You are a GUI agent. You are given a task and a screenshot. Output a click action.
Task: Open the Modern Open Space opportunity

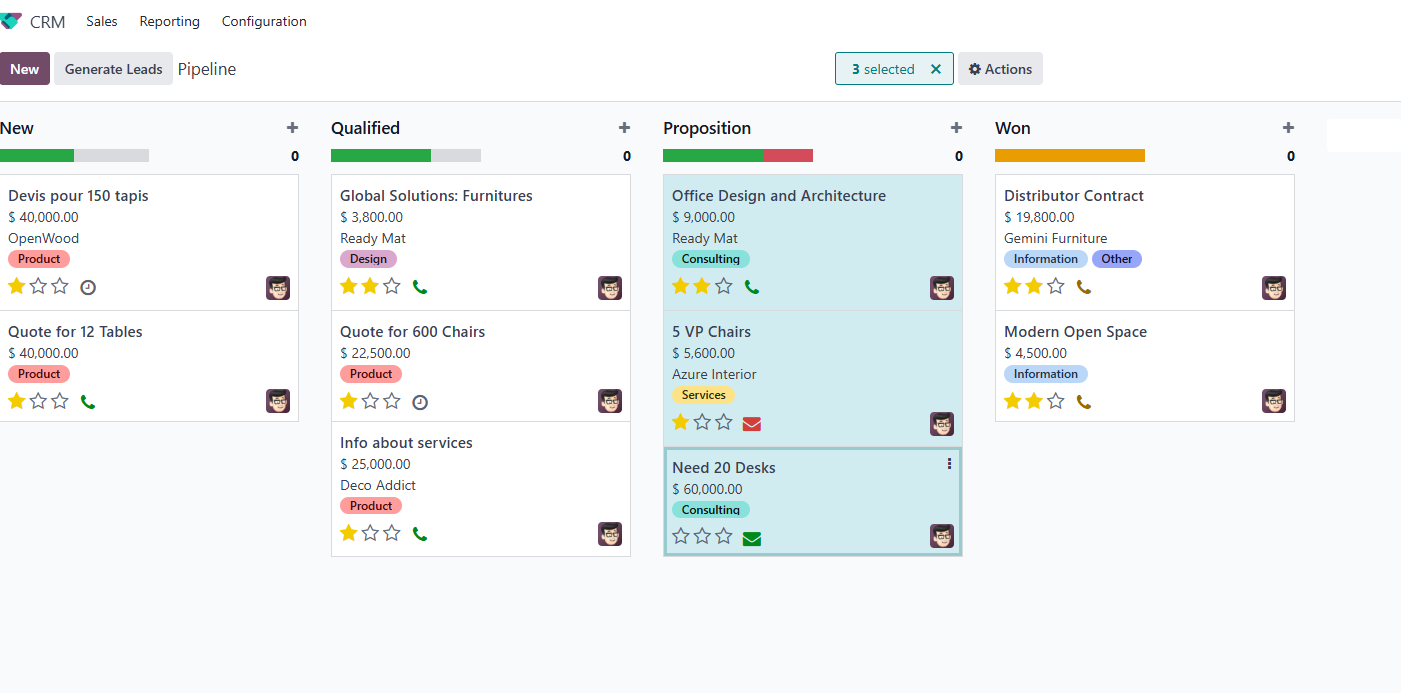(1075, 332)
